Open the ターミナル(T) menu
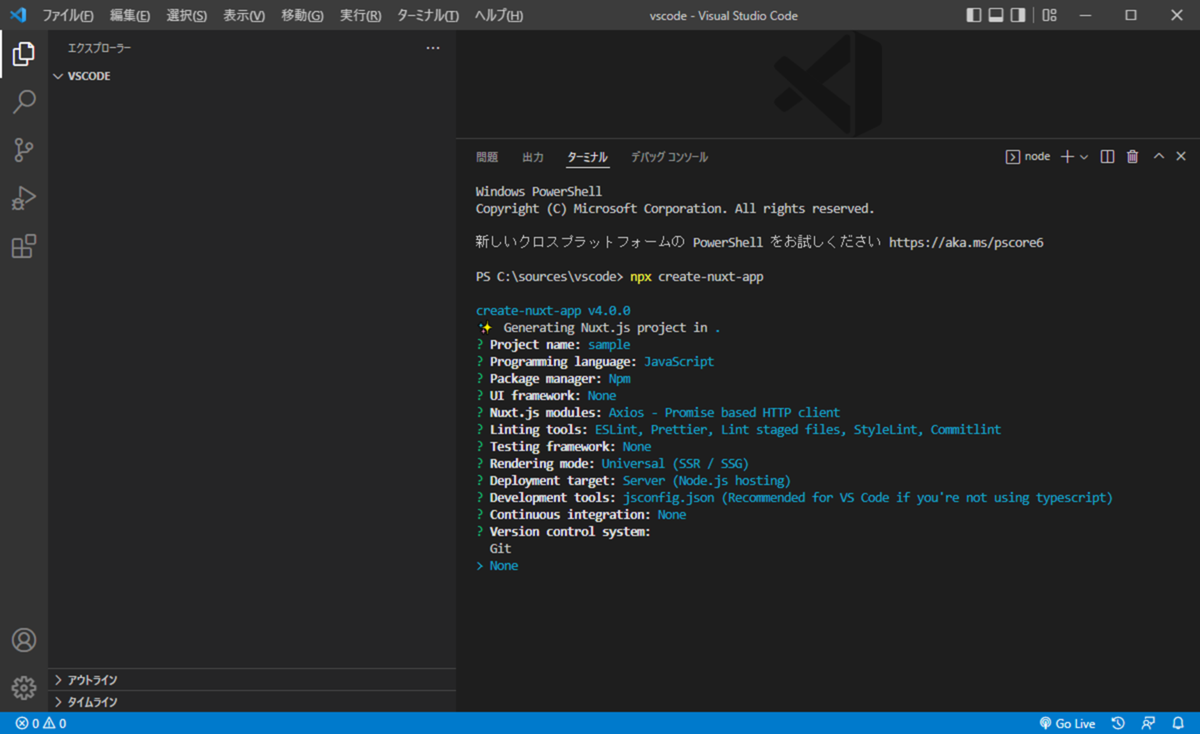 coord(428,16)
